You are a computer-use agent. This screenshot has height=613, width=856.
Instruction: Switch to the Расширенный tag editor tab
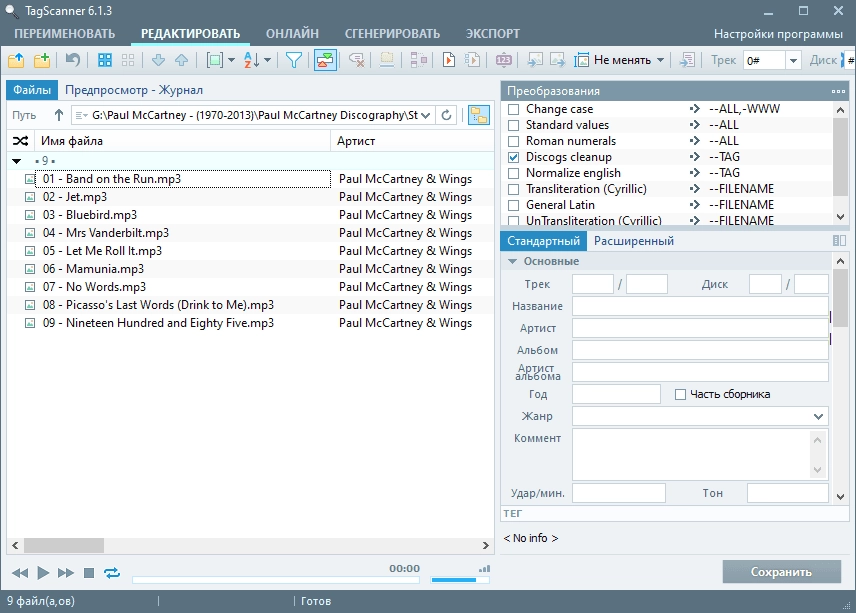tap(634, 241)
